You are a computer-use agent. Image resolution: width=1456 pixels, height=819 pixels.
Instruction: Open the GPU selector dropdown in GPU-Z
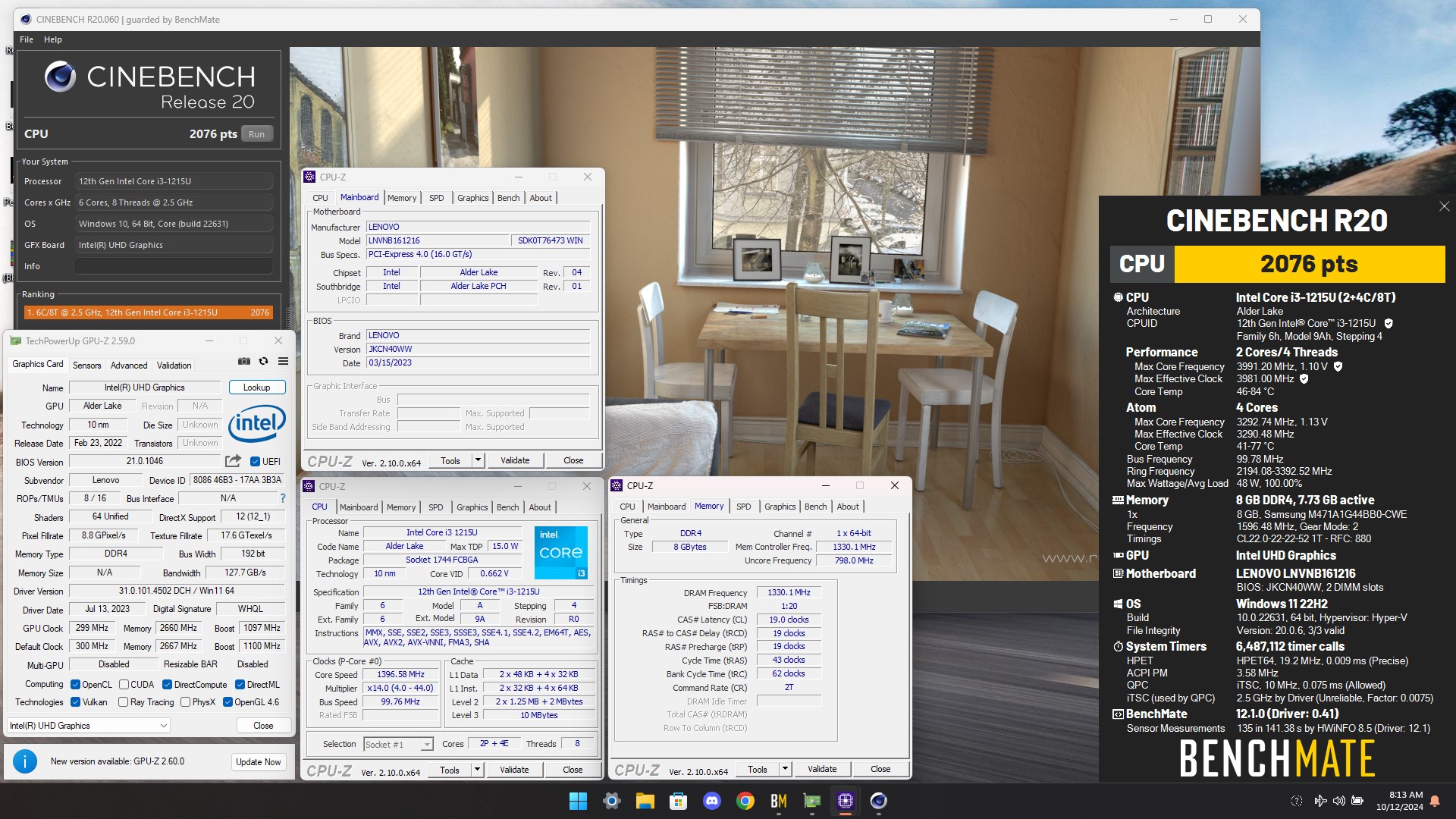[88, 726]
